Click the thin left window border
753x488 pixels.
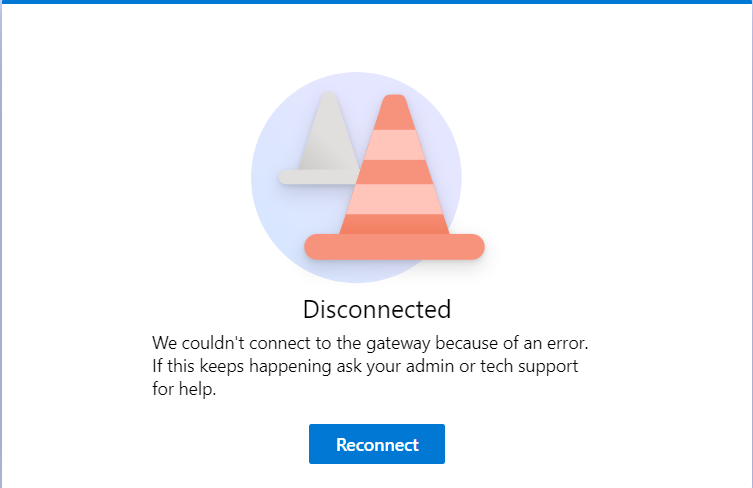point(1,246)
